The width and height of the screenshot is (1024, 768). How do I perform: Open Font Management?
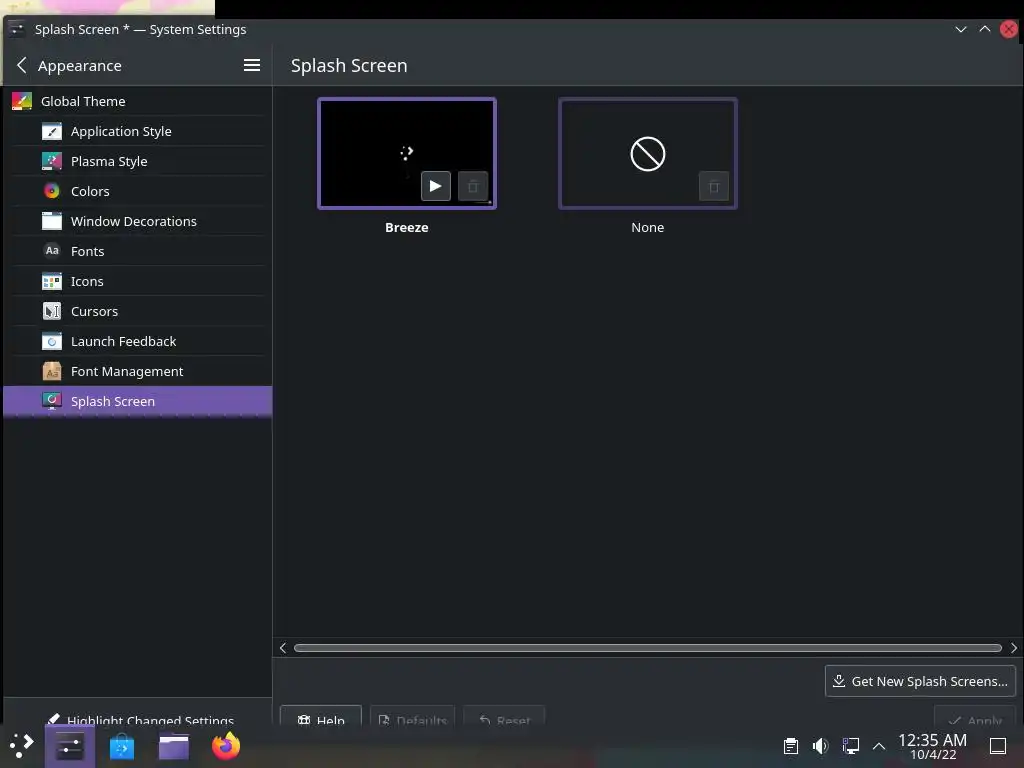point(137,372)
